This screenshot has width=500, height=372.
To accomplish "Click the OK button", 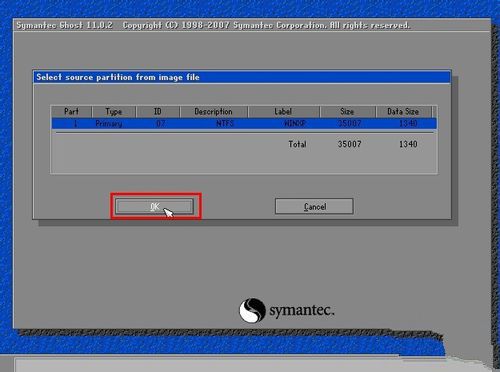I will point(155,207).
